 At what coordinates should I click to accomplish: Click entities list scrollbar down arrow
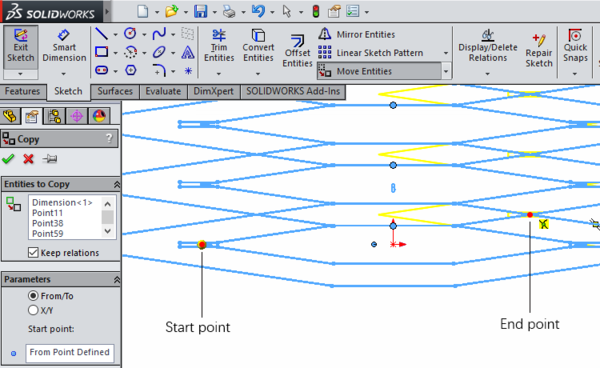[108, 231]
